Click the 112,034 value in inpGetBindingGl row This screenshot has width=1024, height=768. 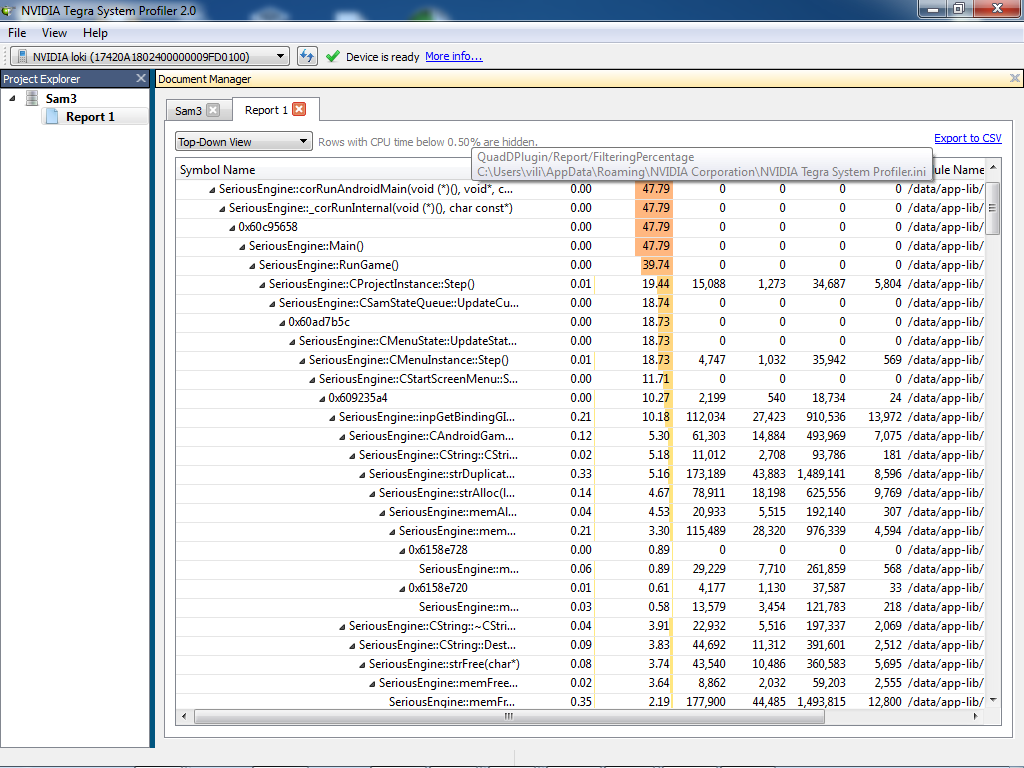706,417
